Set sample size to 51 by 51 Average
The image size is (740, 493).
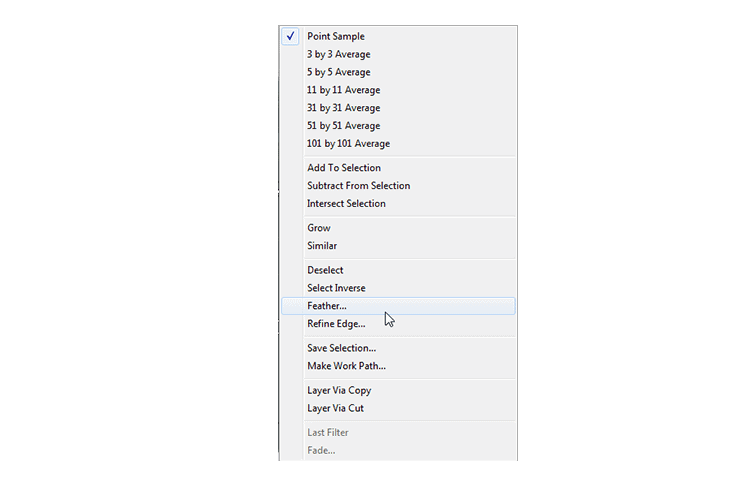tap(398, 126)
